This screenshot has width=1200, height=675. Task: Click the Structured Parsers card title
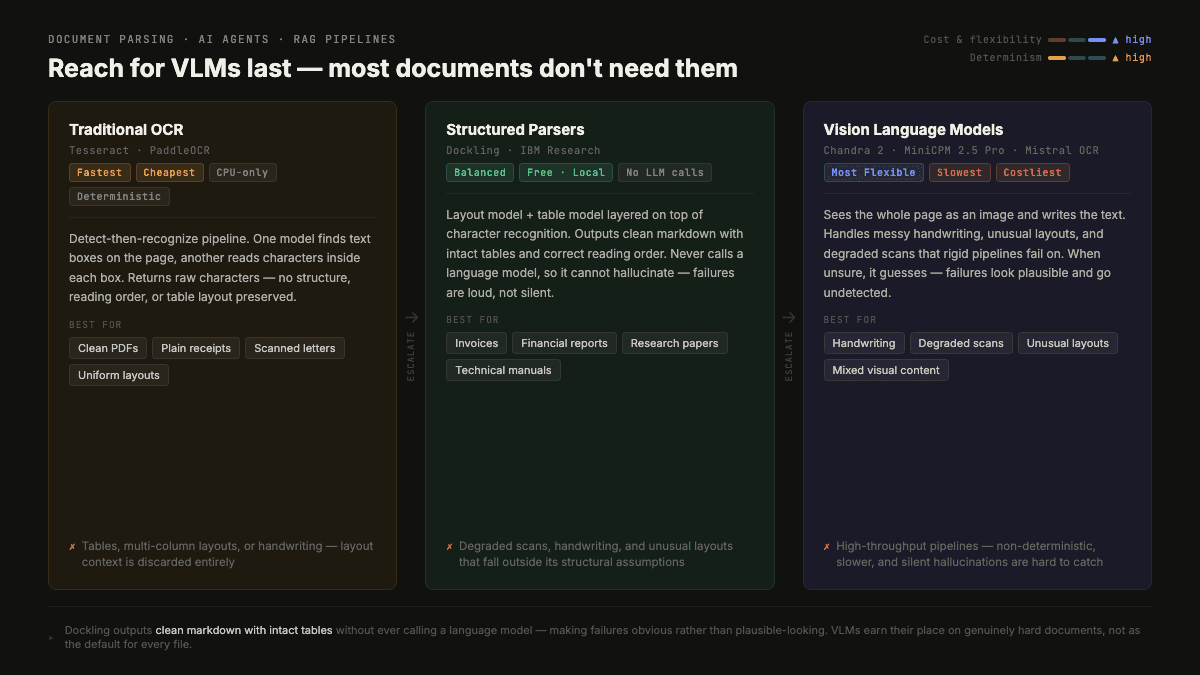click(x=515, y=130)
